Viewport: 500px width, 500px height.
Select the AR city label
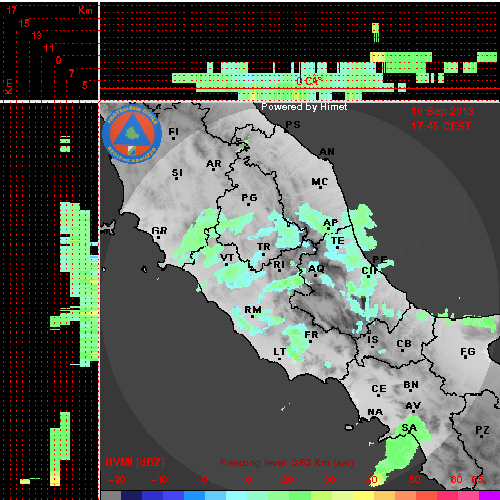(x=214, y=164)
